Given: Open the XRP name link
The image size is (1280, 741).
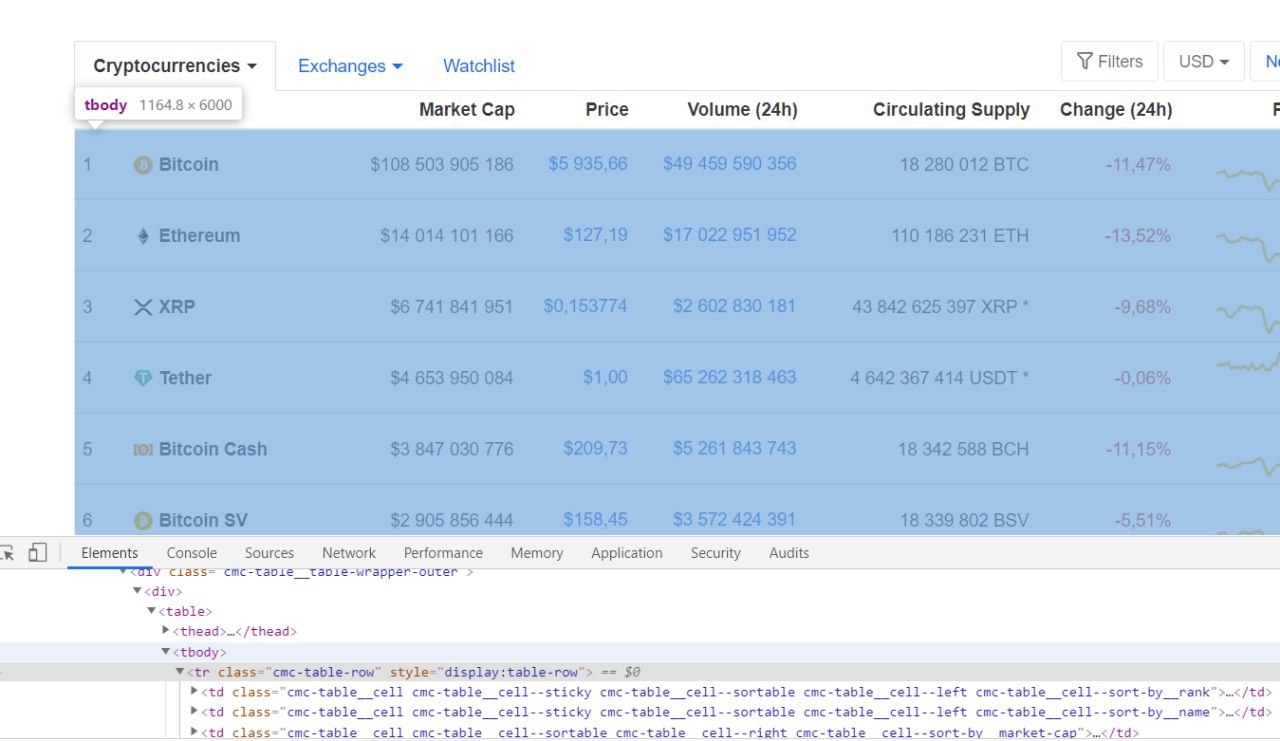Looking at the screenshot, I should click(x=177, y=307).
